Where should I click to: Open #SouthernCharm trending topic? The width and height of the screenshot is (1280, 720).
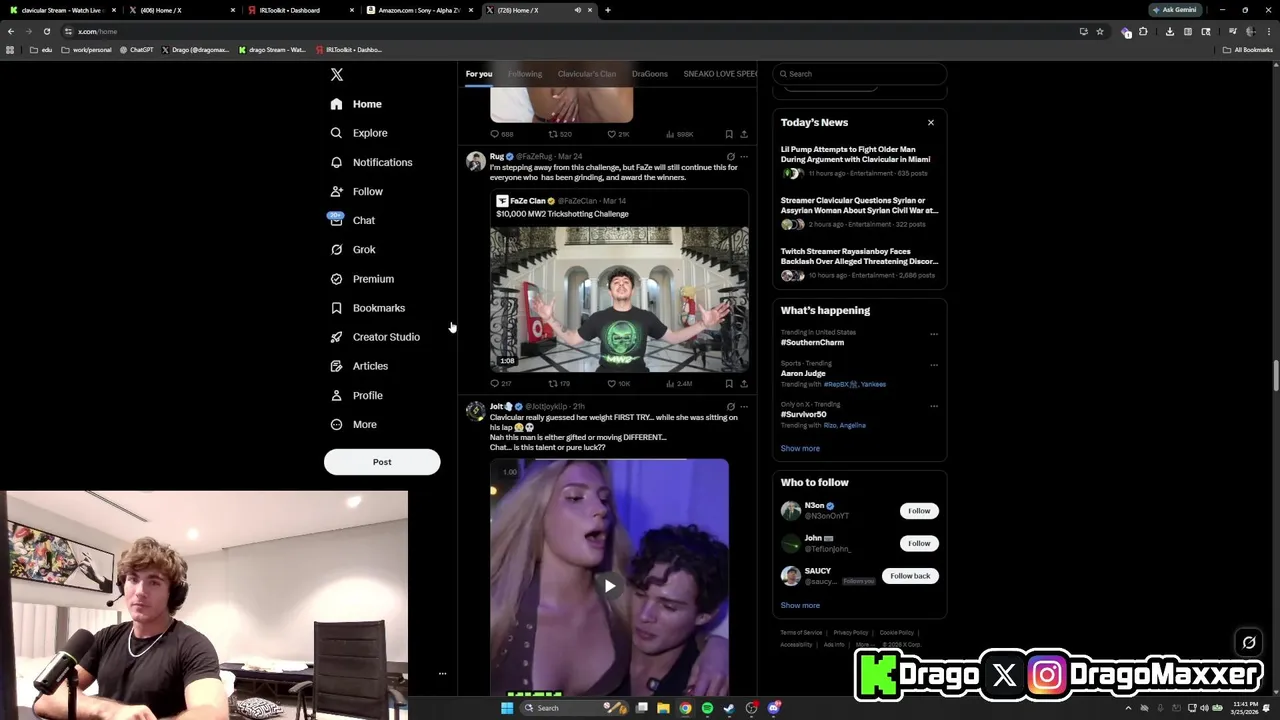pos(812,343)
